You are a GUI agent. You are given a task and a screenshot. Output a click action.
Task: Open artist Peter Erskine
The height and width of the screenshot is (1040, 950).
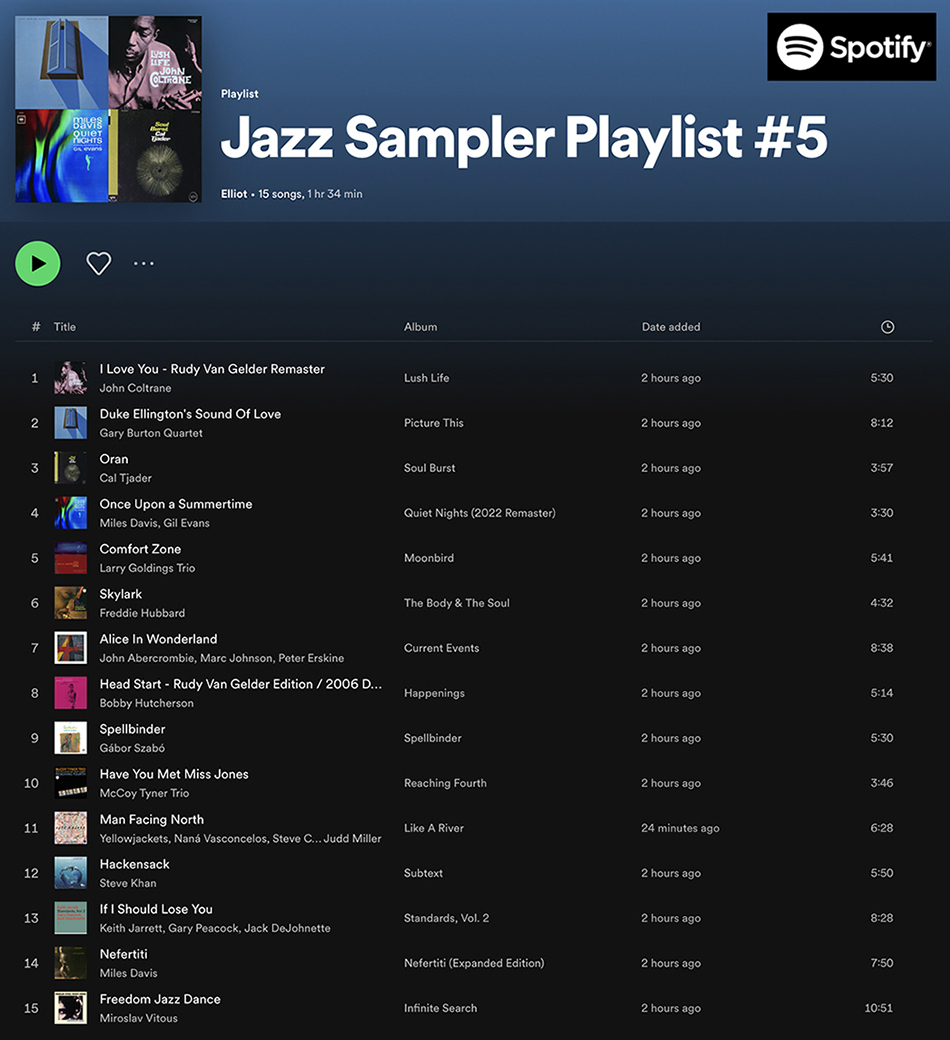(x=311, y=658)
